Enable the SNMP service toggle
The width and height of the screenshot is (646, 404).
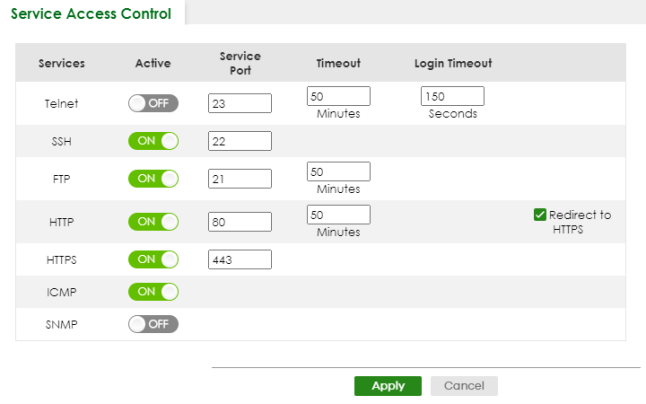153,324
